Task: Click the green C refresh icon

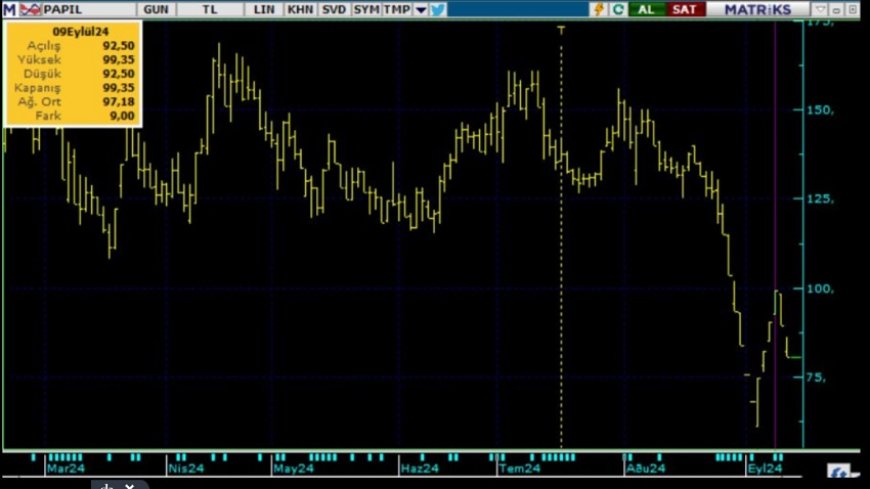Action: click(618, 9)
